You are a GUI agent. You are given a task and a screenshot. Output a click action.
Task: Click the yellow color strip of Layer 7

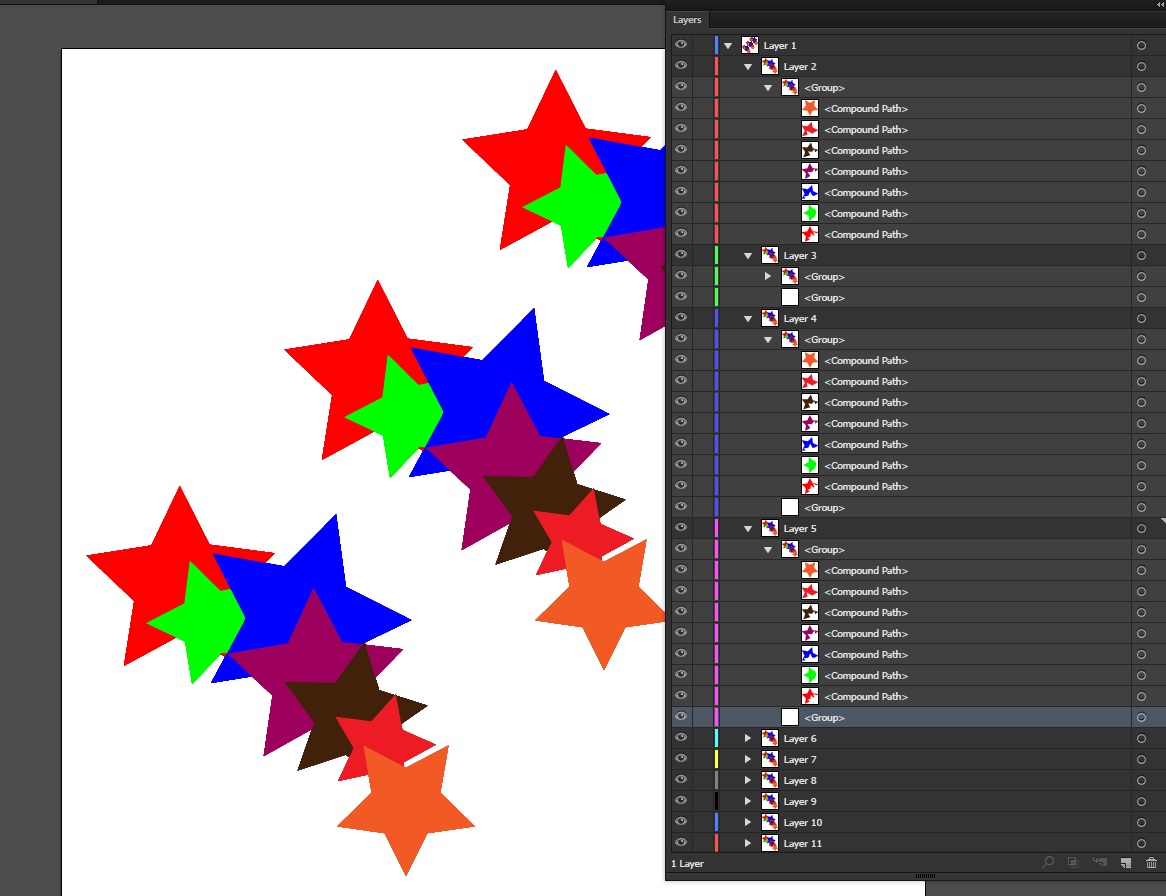pos(717,760)
